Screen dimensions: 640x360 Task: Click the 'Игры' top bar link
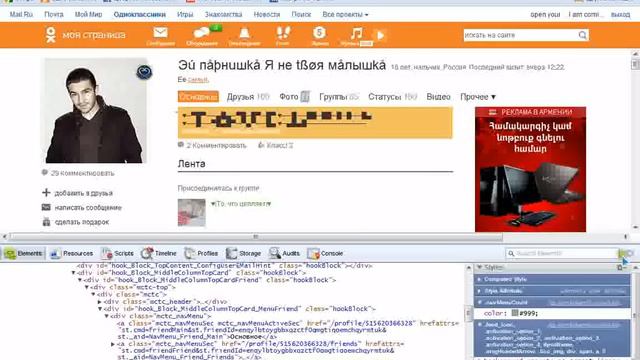pos(185,14)
